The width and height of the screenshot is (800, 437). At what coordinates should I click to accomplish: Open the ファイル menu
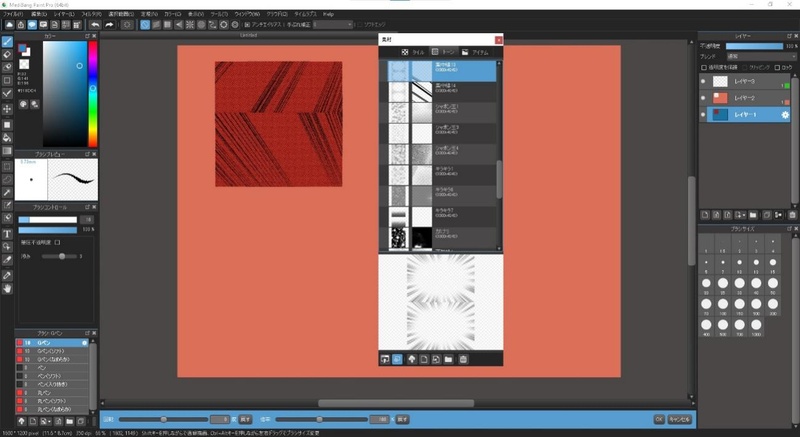pos(13,14)
